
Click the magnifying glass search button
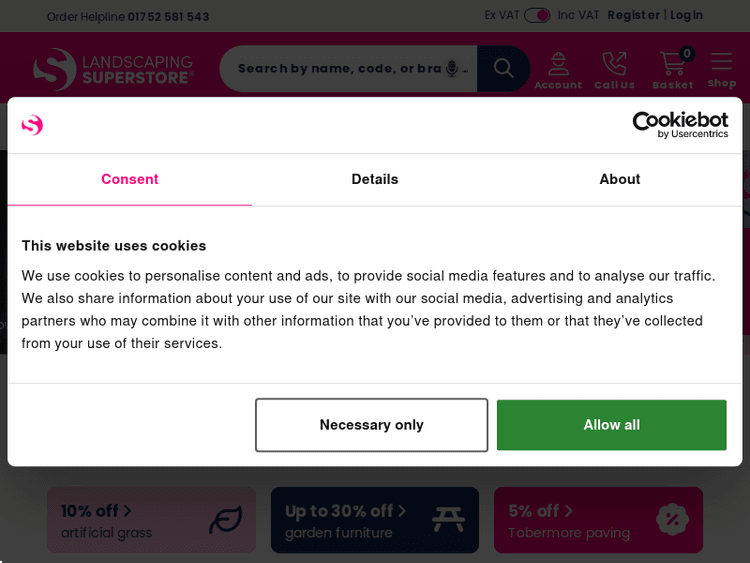point(503,68)
